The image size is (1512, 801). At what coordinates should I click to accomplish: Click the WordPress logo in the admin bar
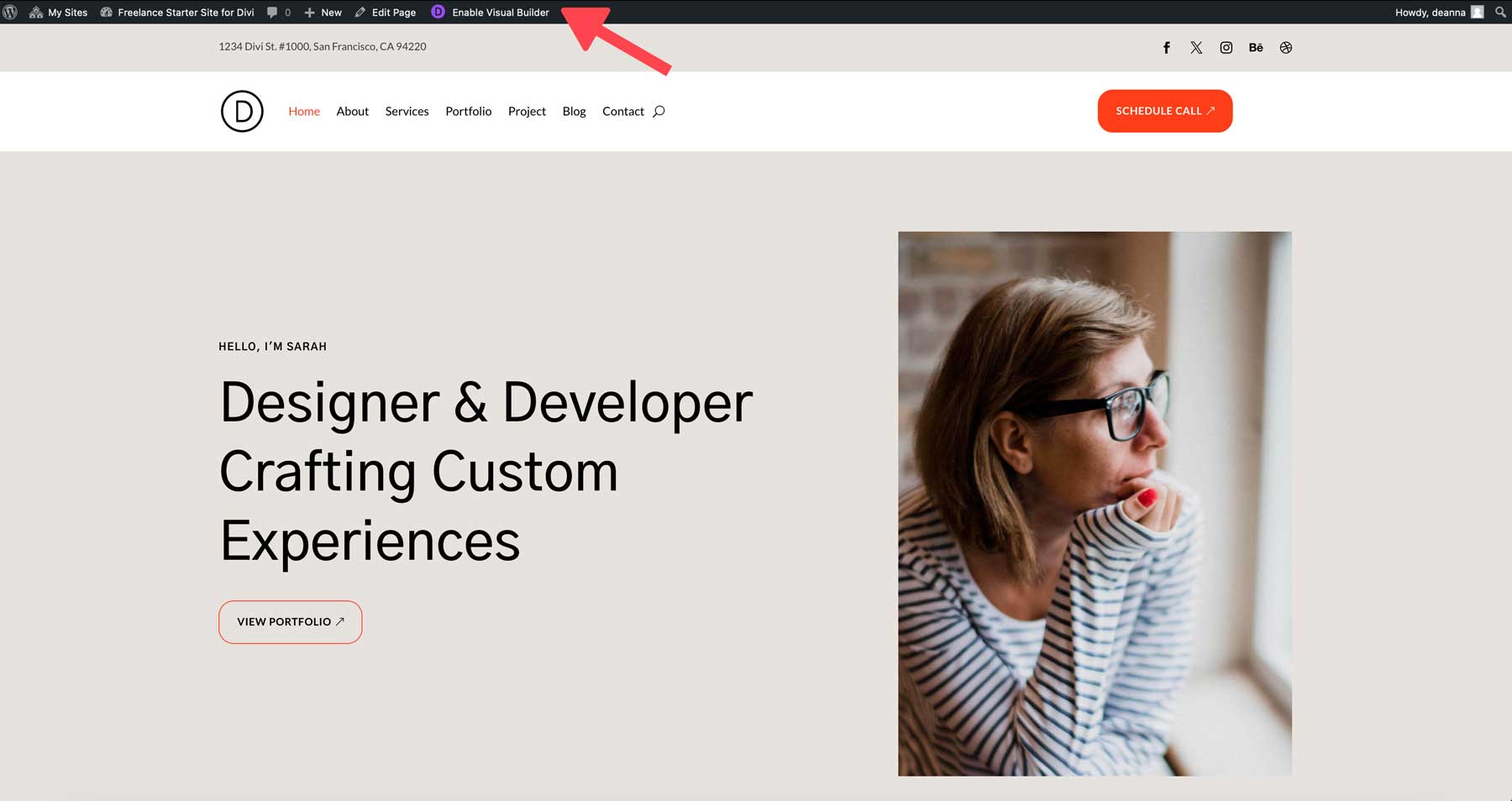pos(11,12)
